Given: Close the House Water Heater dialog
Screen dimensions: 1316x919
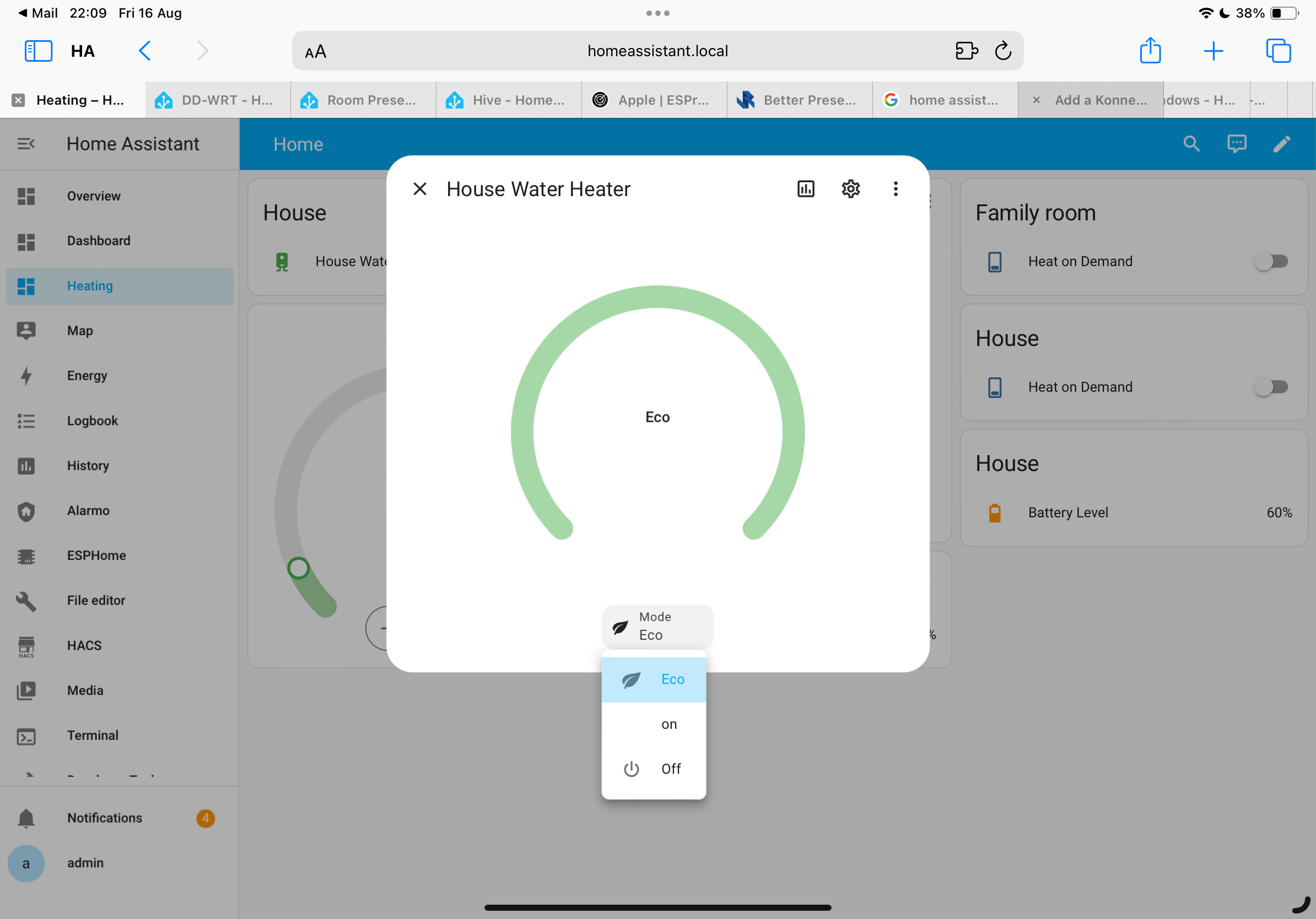Looking at the screenshot, I should click(x=419, y=188).
